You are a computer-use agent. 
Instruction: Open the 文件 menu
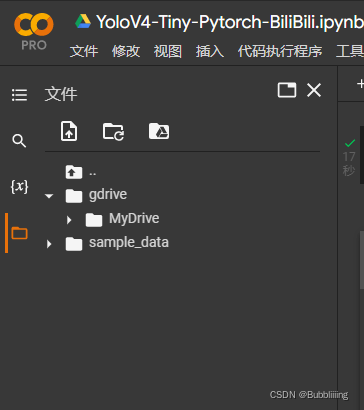click(x=84, y=52)
